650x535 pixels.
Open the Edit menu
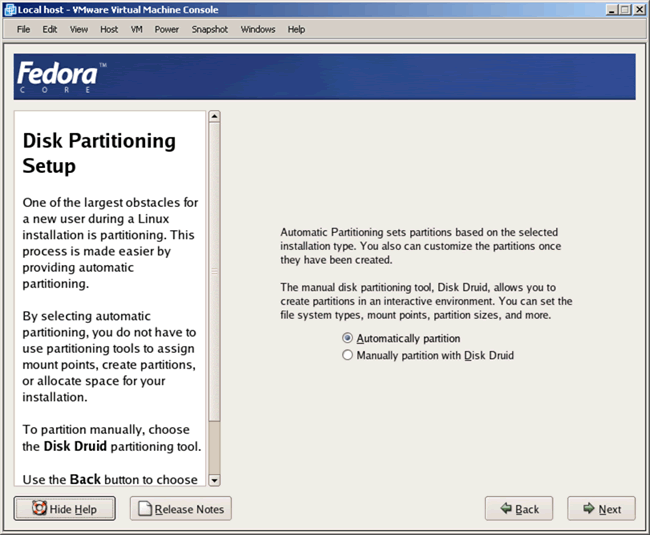tap(50, 29)
